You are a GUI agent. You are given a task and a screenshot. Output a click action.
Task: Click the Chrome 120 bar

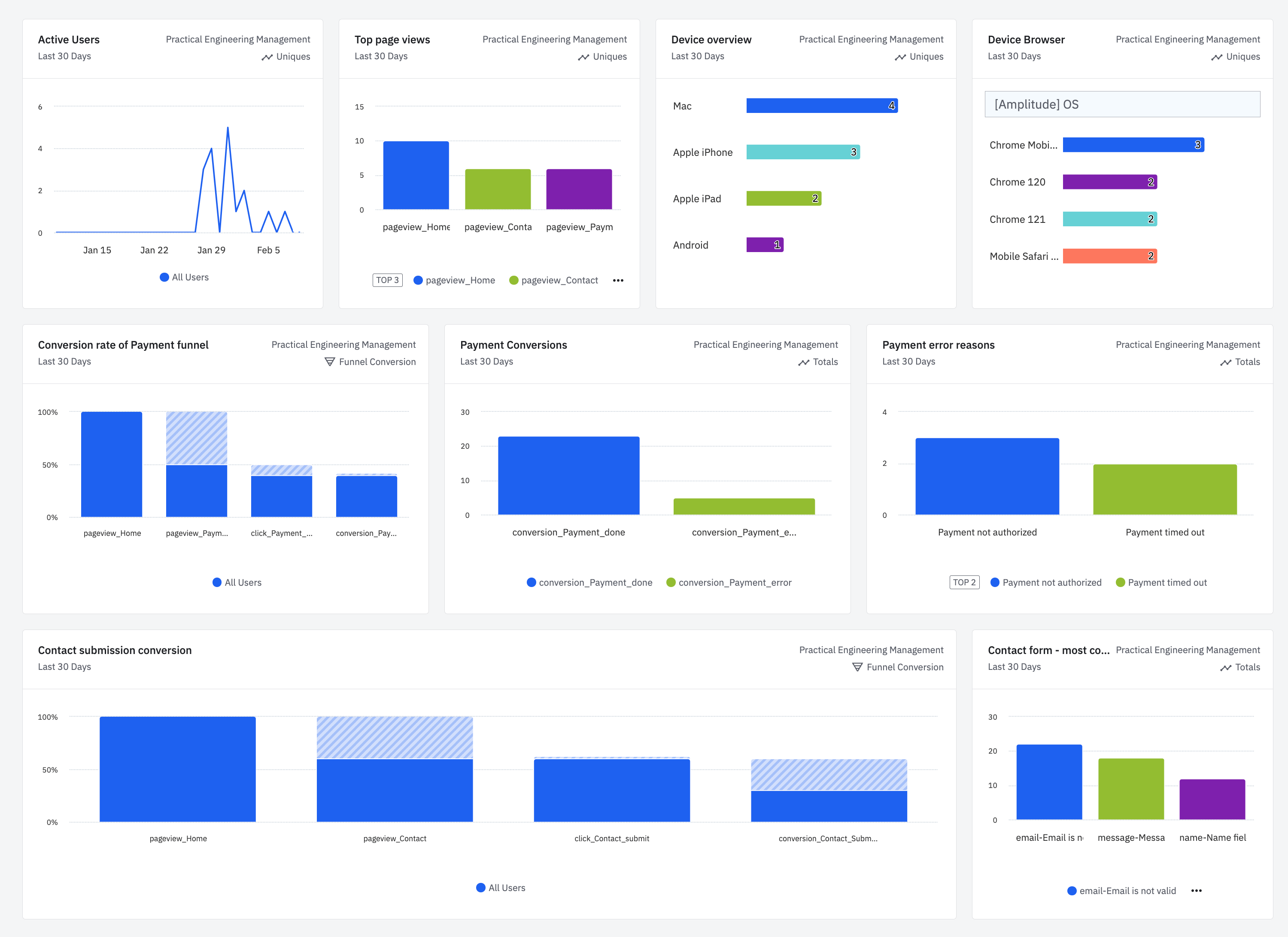click(1110, 182)
